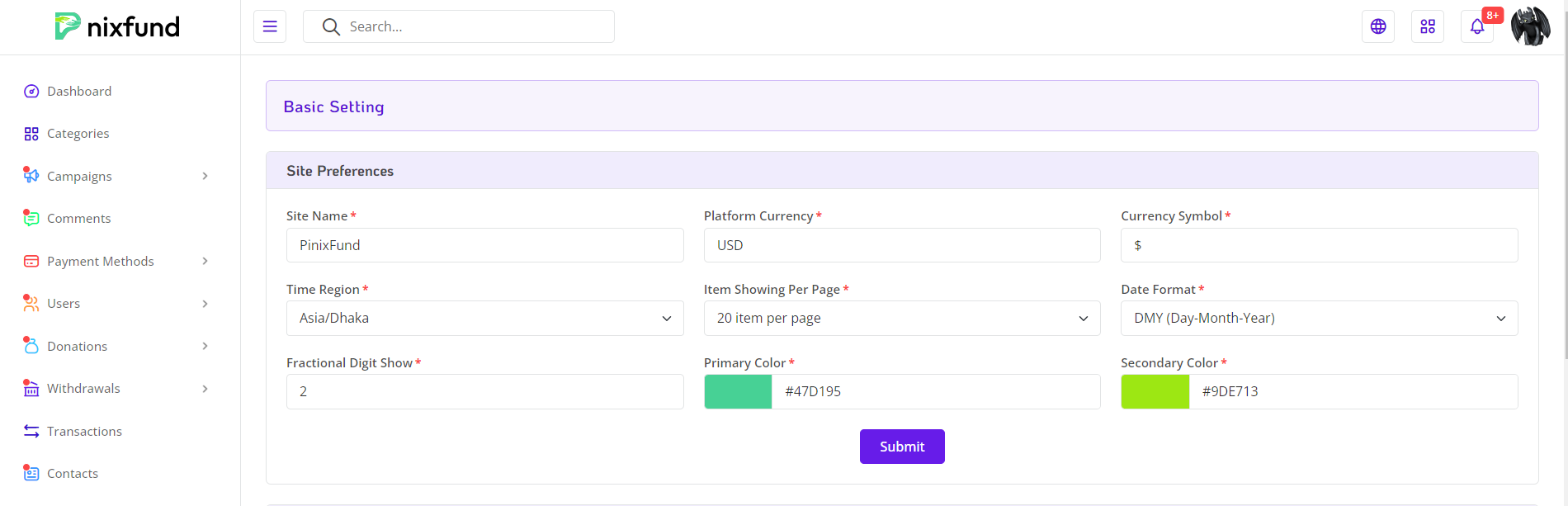The image size is (1568, 506).
Task: Open the apps grid icon in header
Action: point(1427,26)
